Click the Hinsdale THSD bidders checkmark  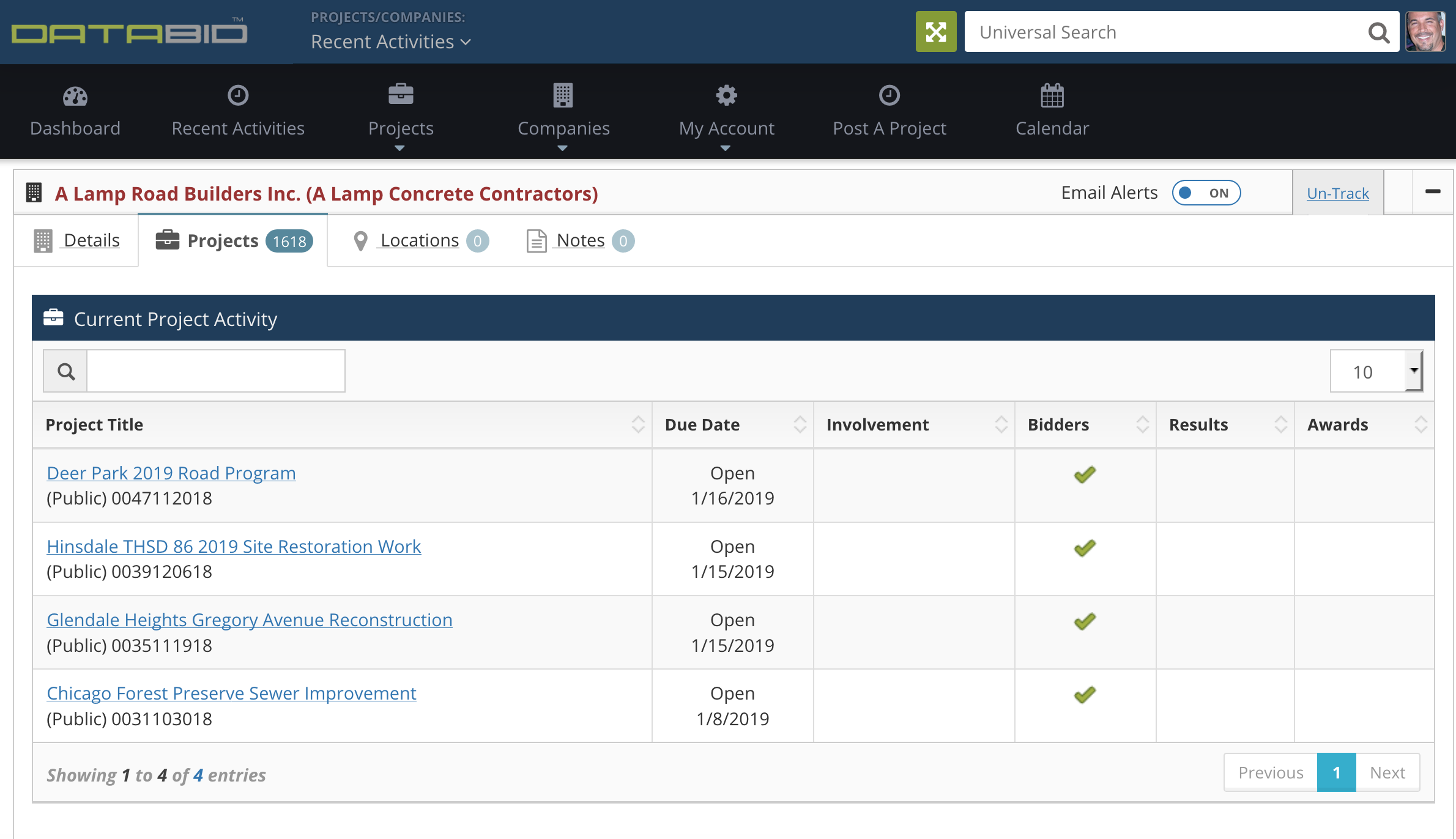pyautogui.click(x=1085, y=548)
